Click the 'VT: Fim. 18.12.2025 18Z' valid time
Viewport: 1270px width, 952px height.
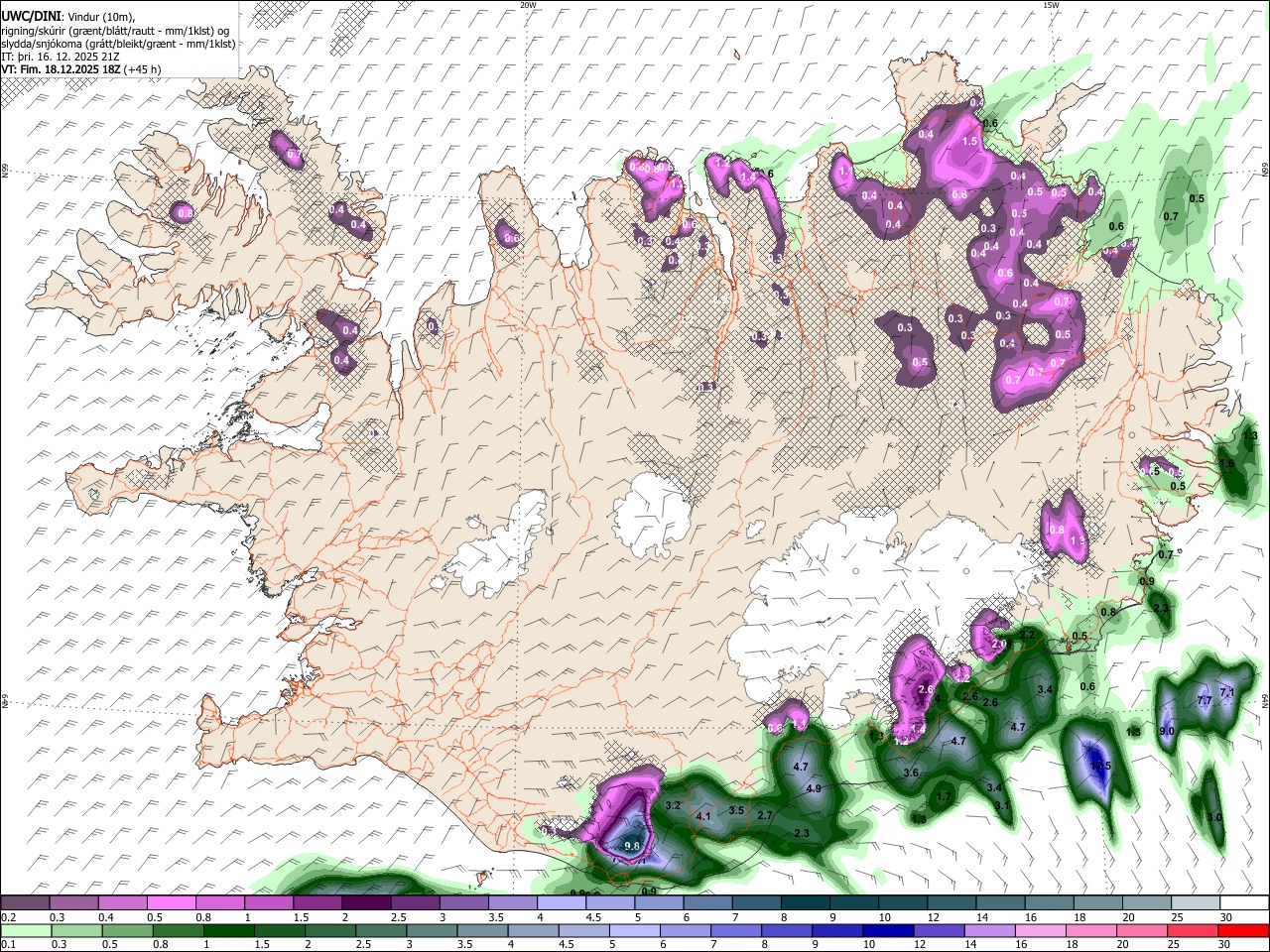coord(62,69)
